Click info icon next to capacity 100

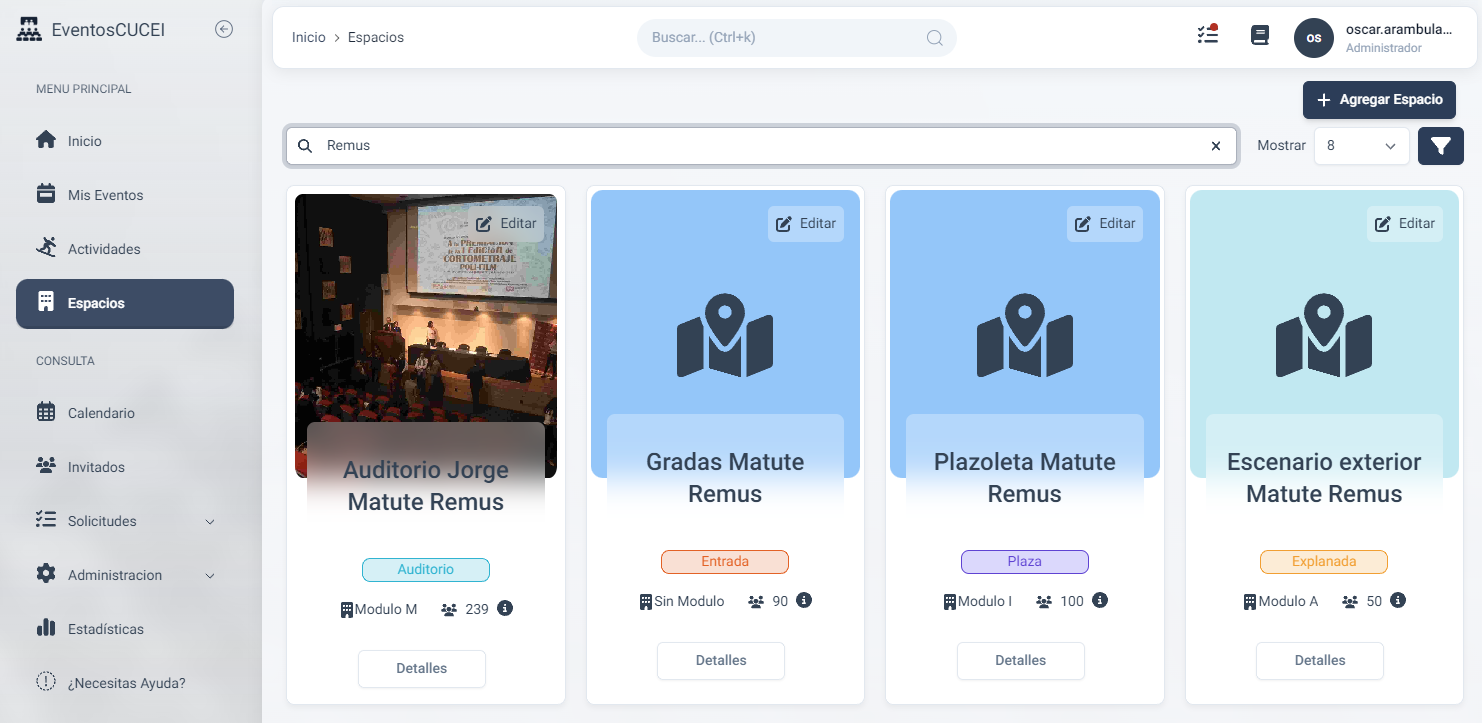[1100, 600]
